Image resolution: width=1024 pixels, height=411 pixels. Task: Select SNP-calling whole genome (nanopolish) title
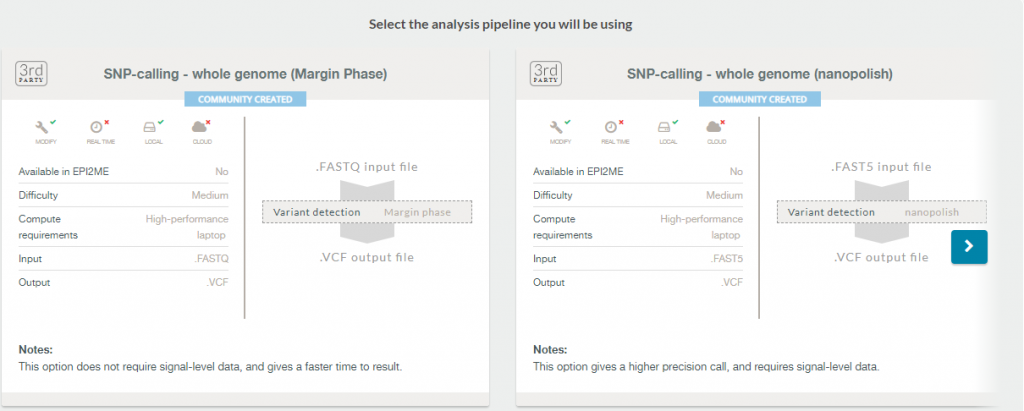pyautogui.click(x=760, y=74)
